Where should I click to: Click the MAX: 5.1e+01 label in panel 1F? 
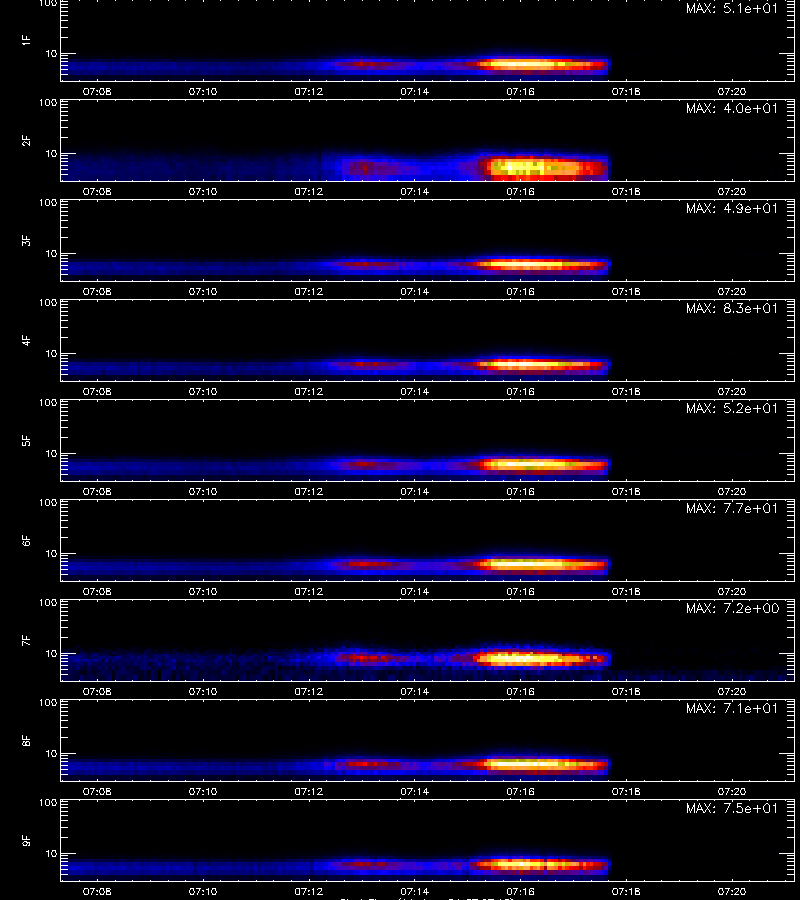(x=732, y=9)
